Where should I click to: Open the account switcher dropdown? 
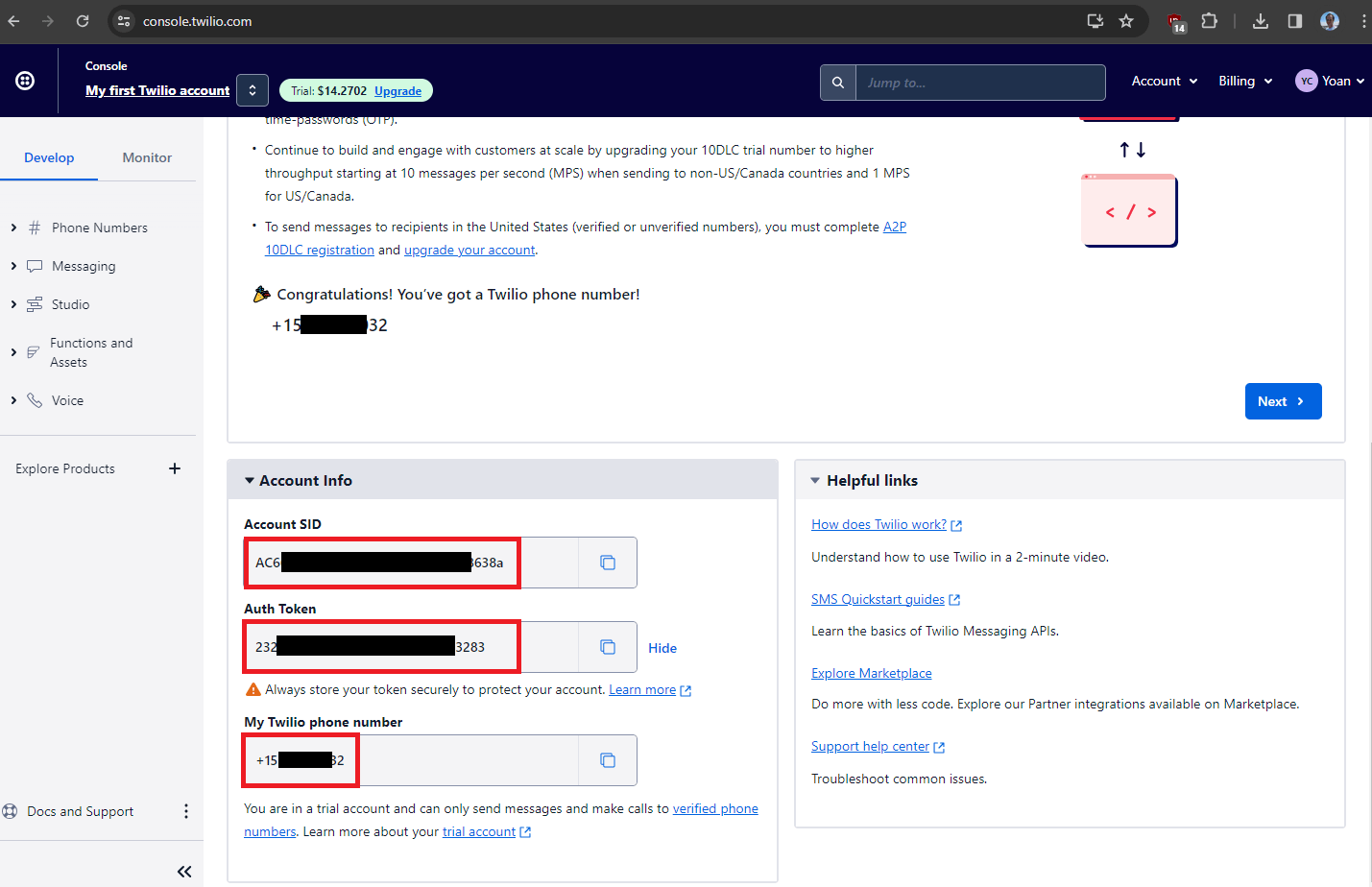tap(253, 90)
